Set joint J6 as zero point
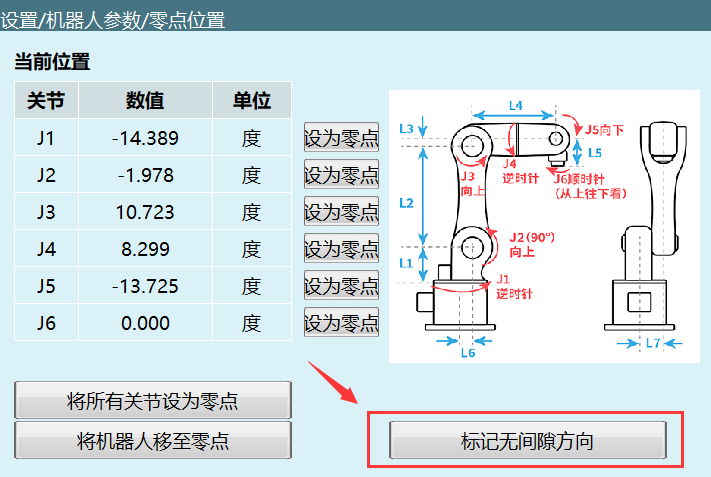Viewport: 711px width, 477px height. 341,323
